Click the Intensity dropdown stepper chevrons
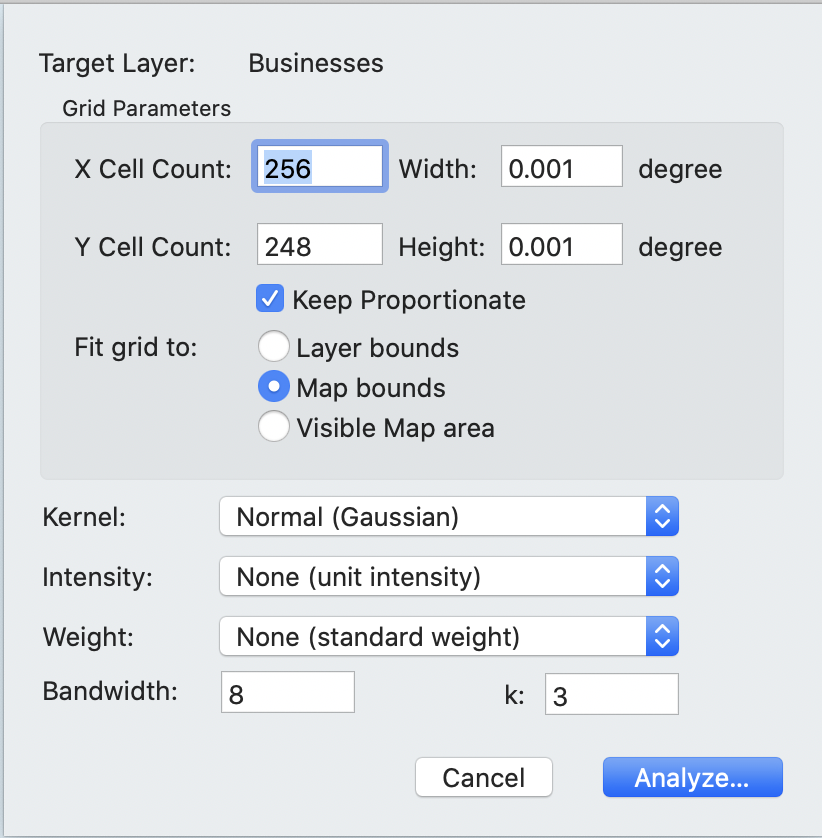Viewport: 822px width, 838px height. click(662, 576)
